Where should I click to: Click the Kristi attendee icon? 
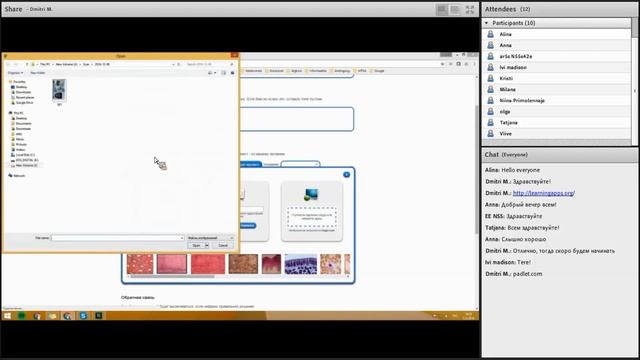coord(491,78)
